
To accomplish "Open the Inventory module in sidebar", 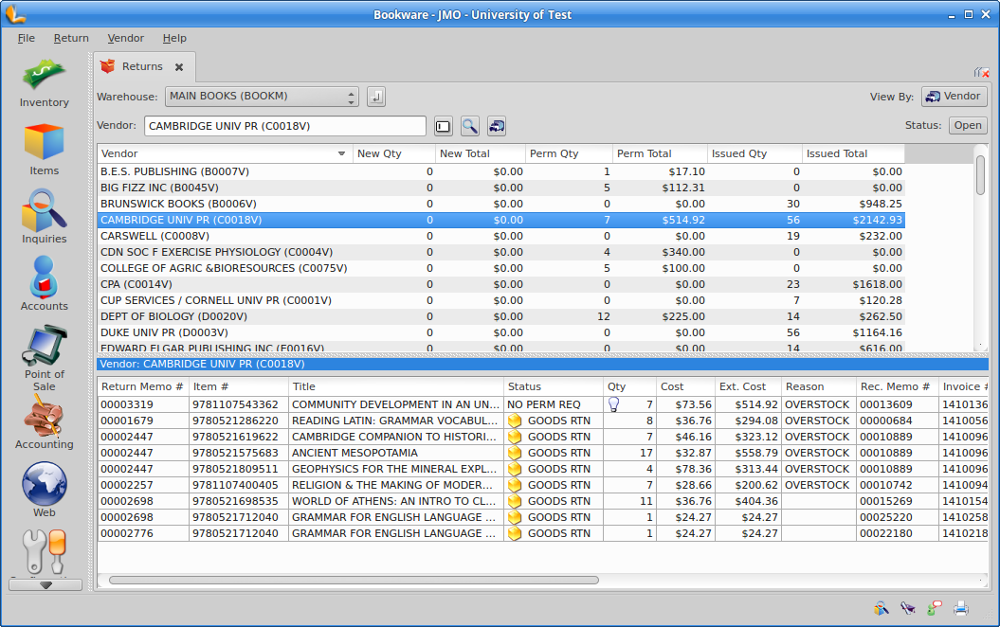I will tap(44, 84).
